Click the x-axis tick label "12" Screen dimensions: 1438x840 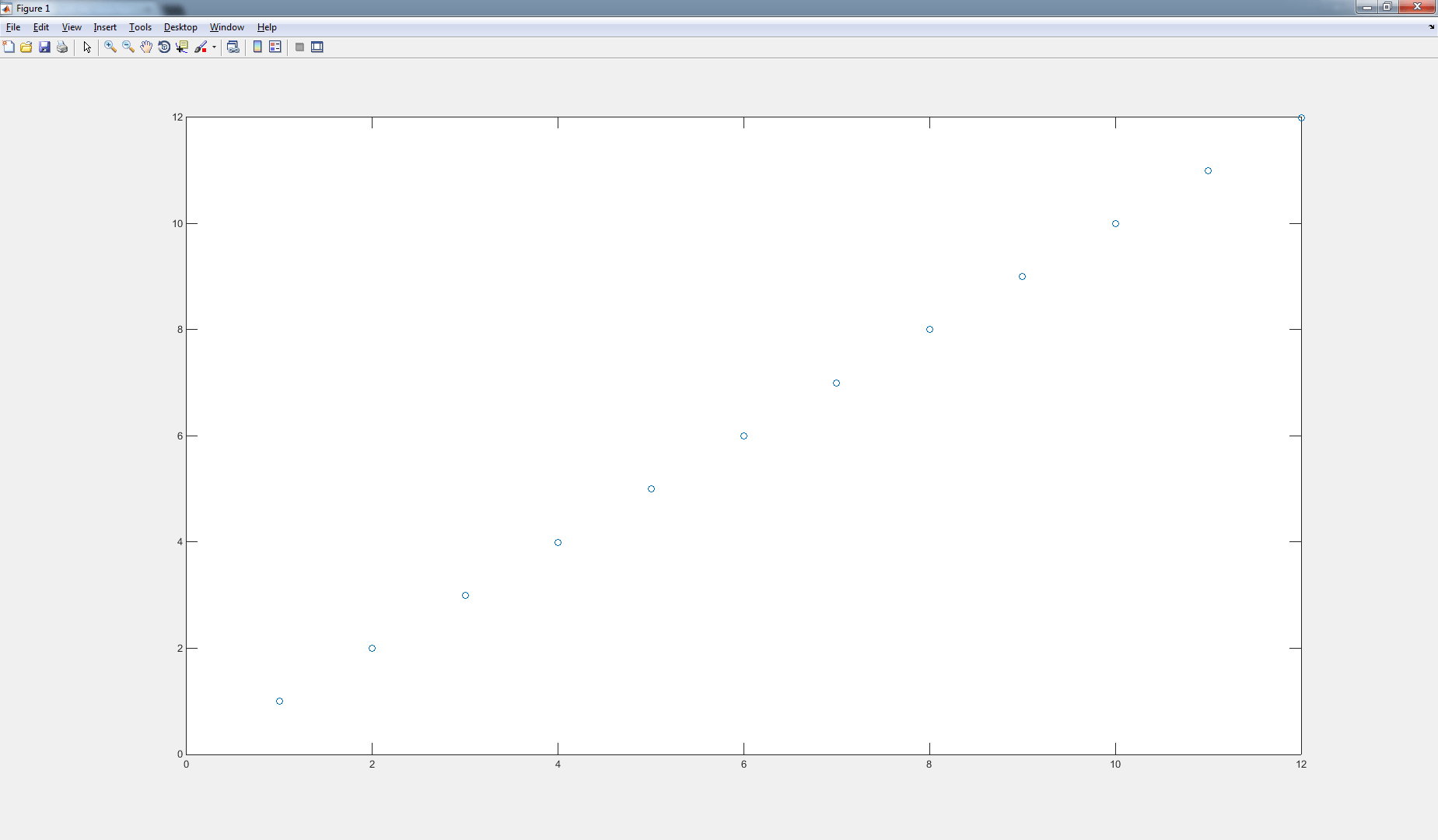[1301, 765]
